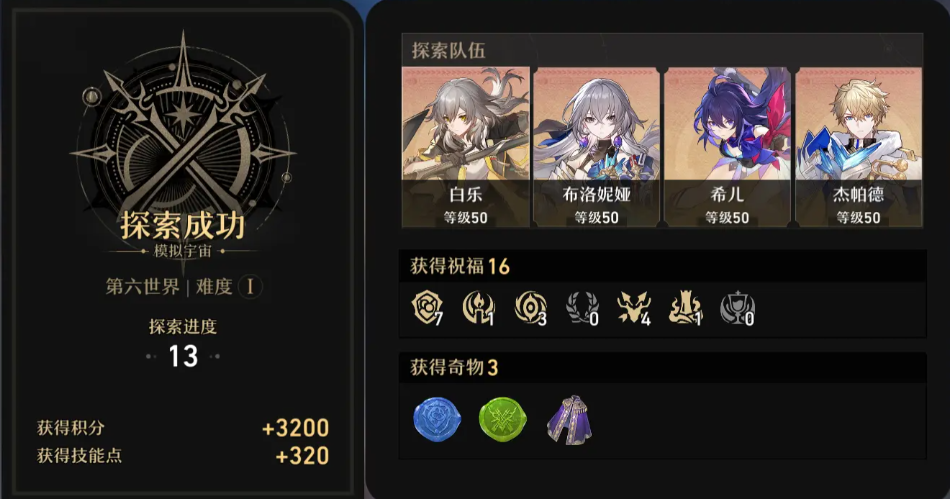Viewport: 950px width, 499px height.
Task: Inspect the purple cape curio item
Action: (x=570, y=419)
